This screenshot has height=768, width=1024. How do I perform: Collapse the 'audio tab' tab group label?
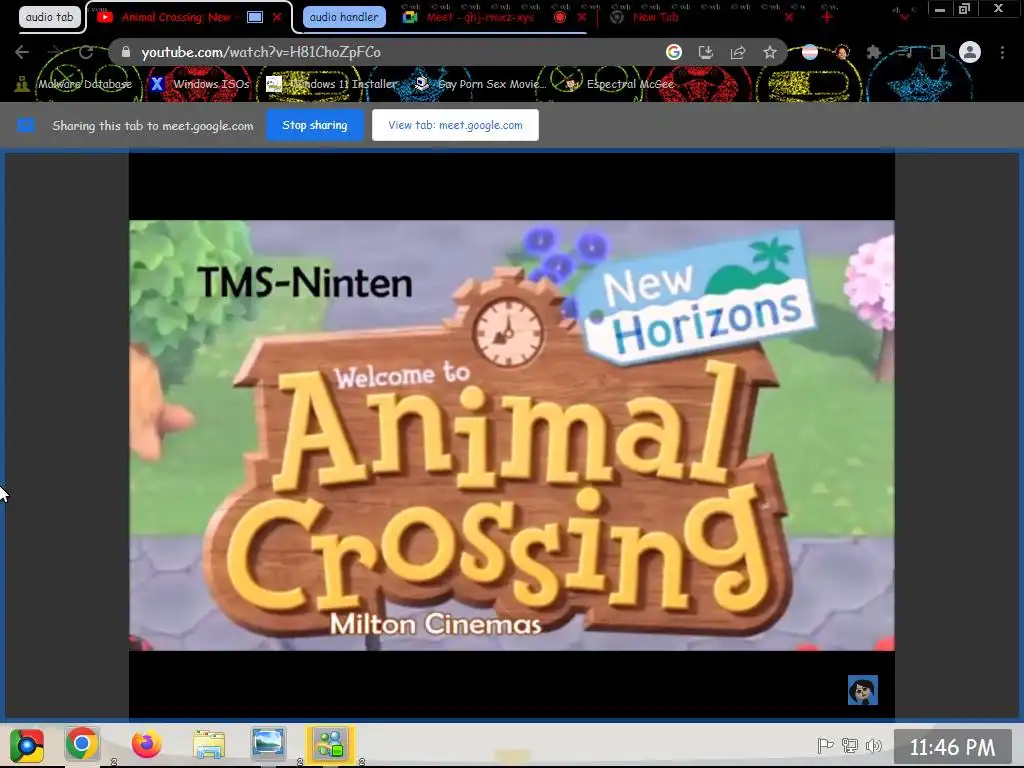point(50,17)
